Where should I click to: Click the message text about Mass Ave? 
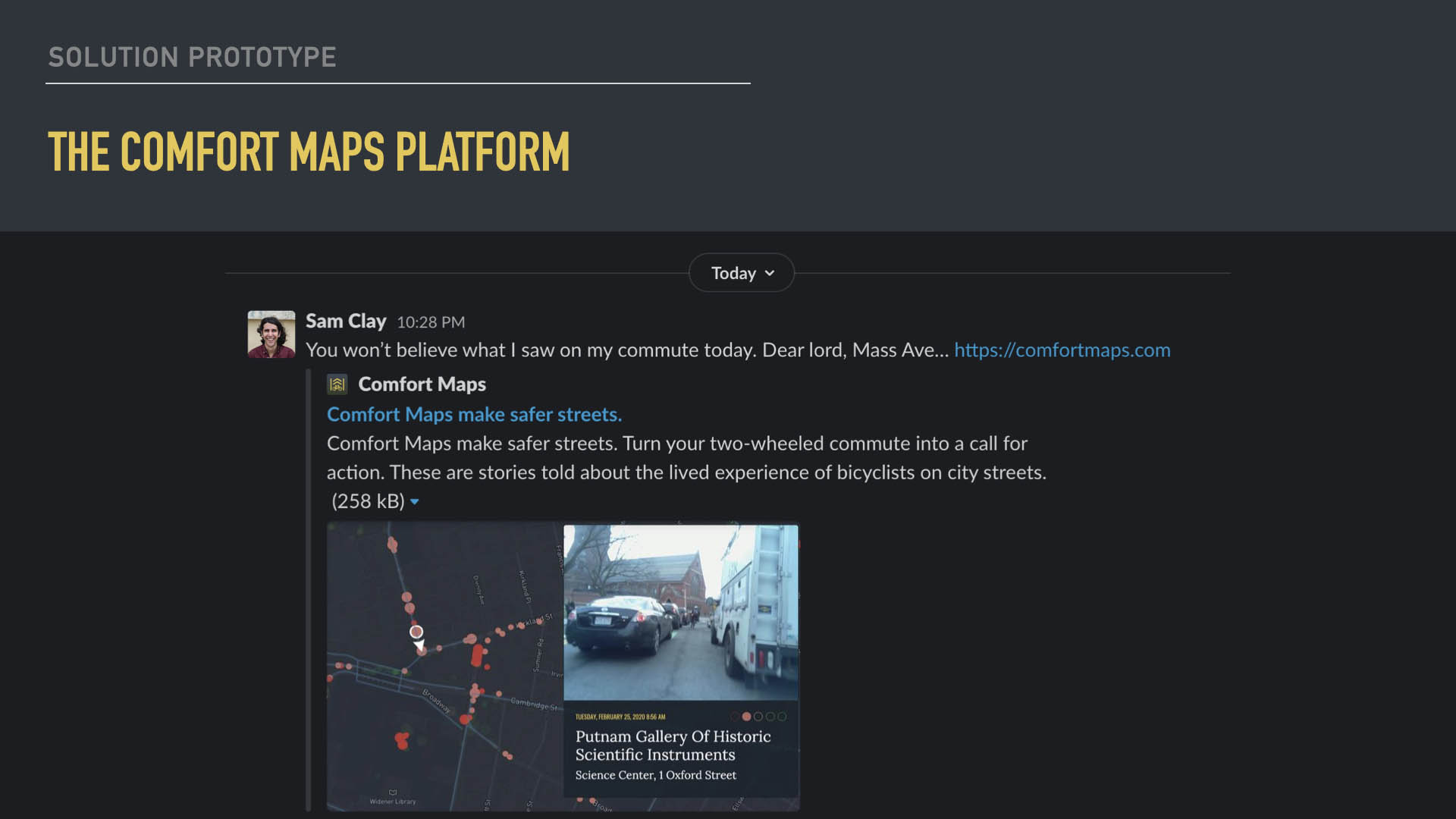[627, 350]
